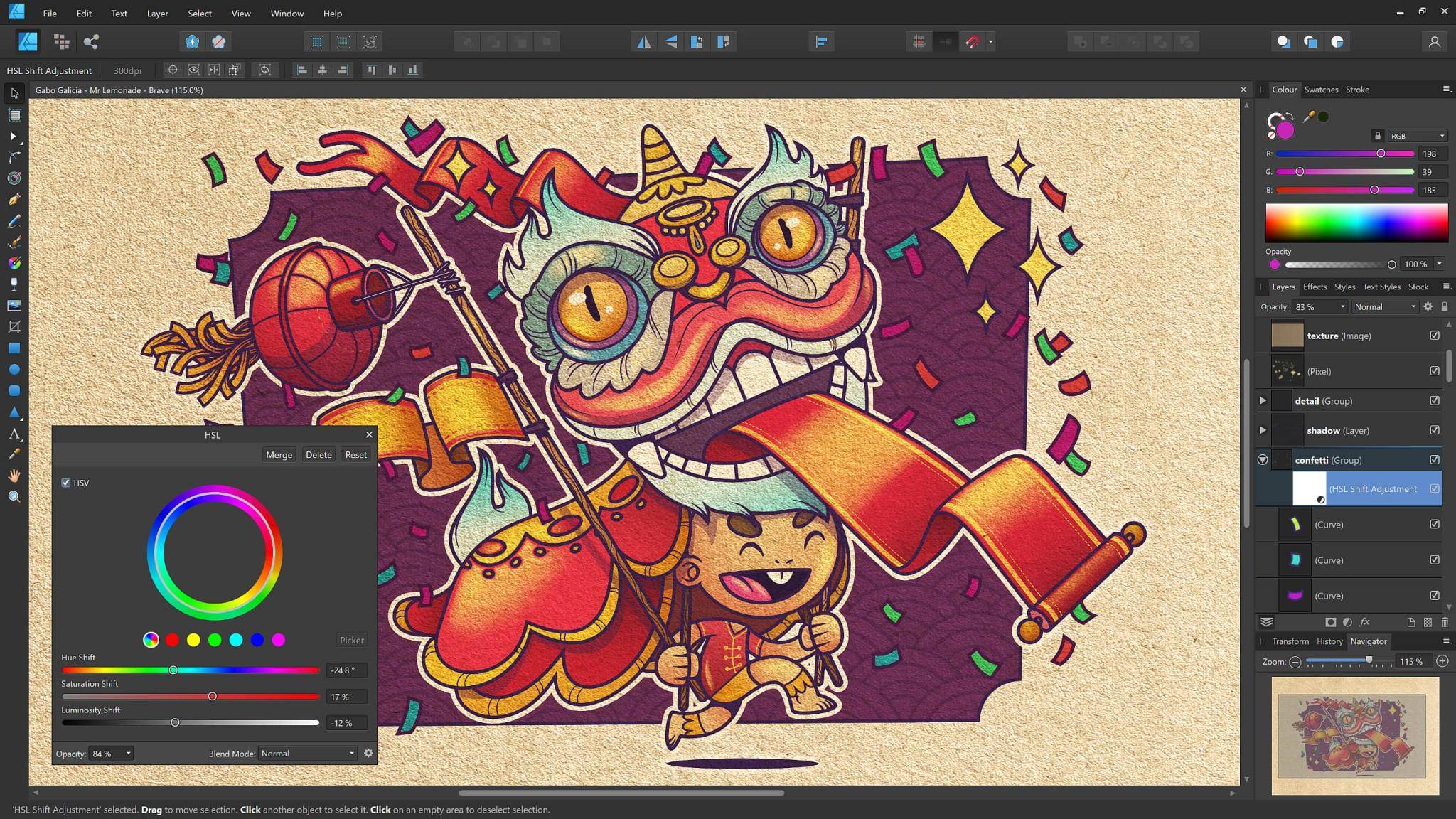This screenshot has height=819, width=1456.
Task: Open the Select menu
Action: pos(199,13)
